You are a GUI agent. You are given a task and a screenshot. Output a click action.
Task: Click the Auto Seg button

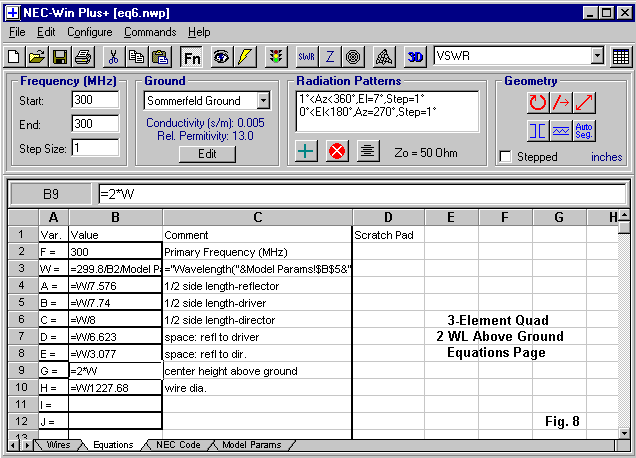(585, 131)
